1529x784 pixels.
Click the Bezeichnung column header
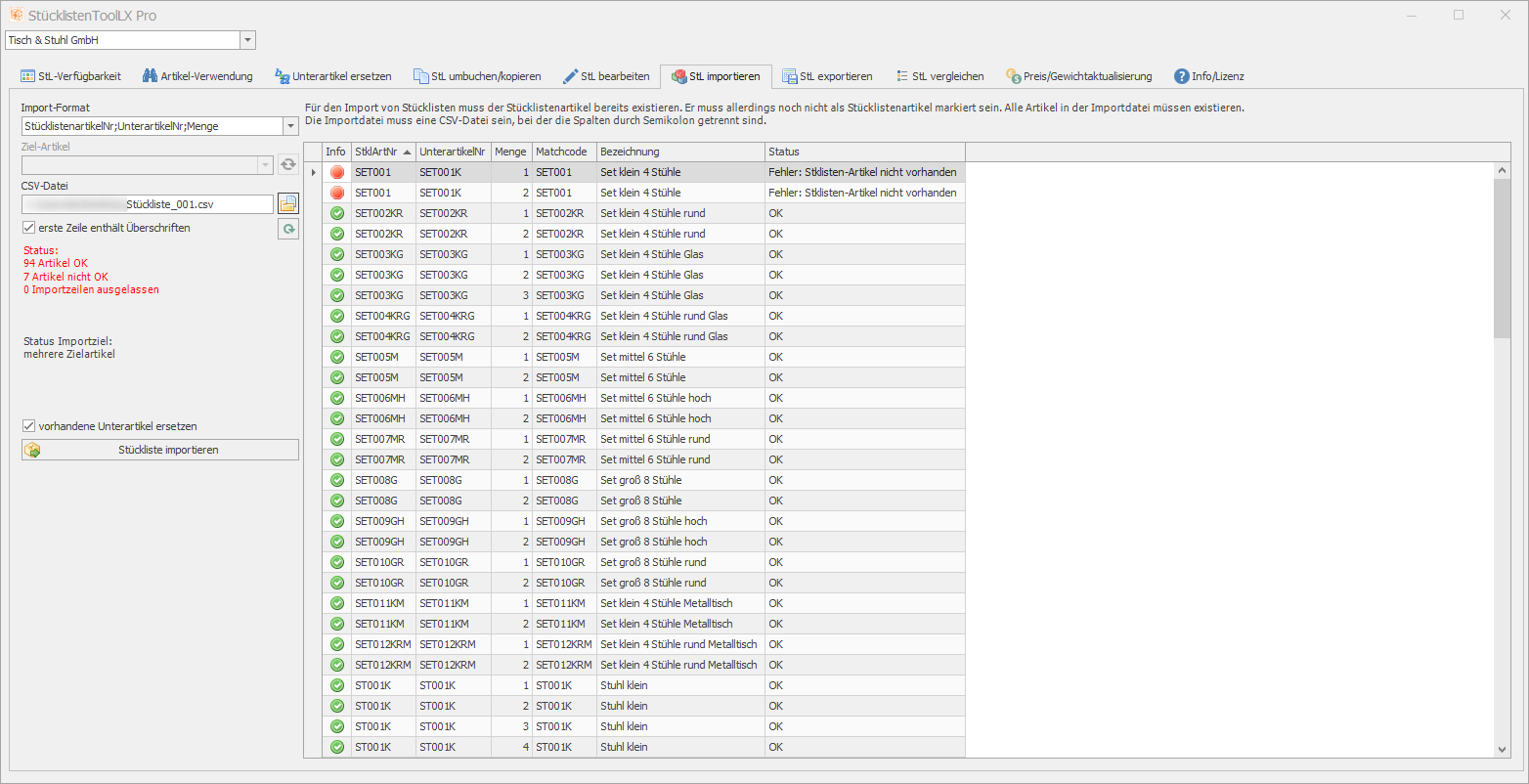click(679, 152)
